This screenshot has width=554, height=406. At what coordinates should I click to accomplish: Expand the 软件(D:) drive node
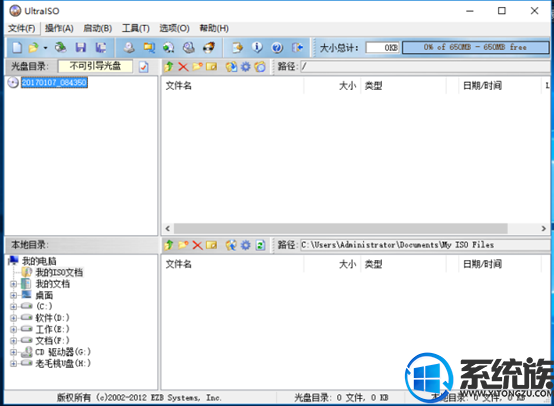pos(13,318)
